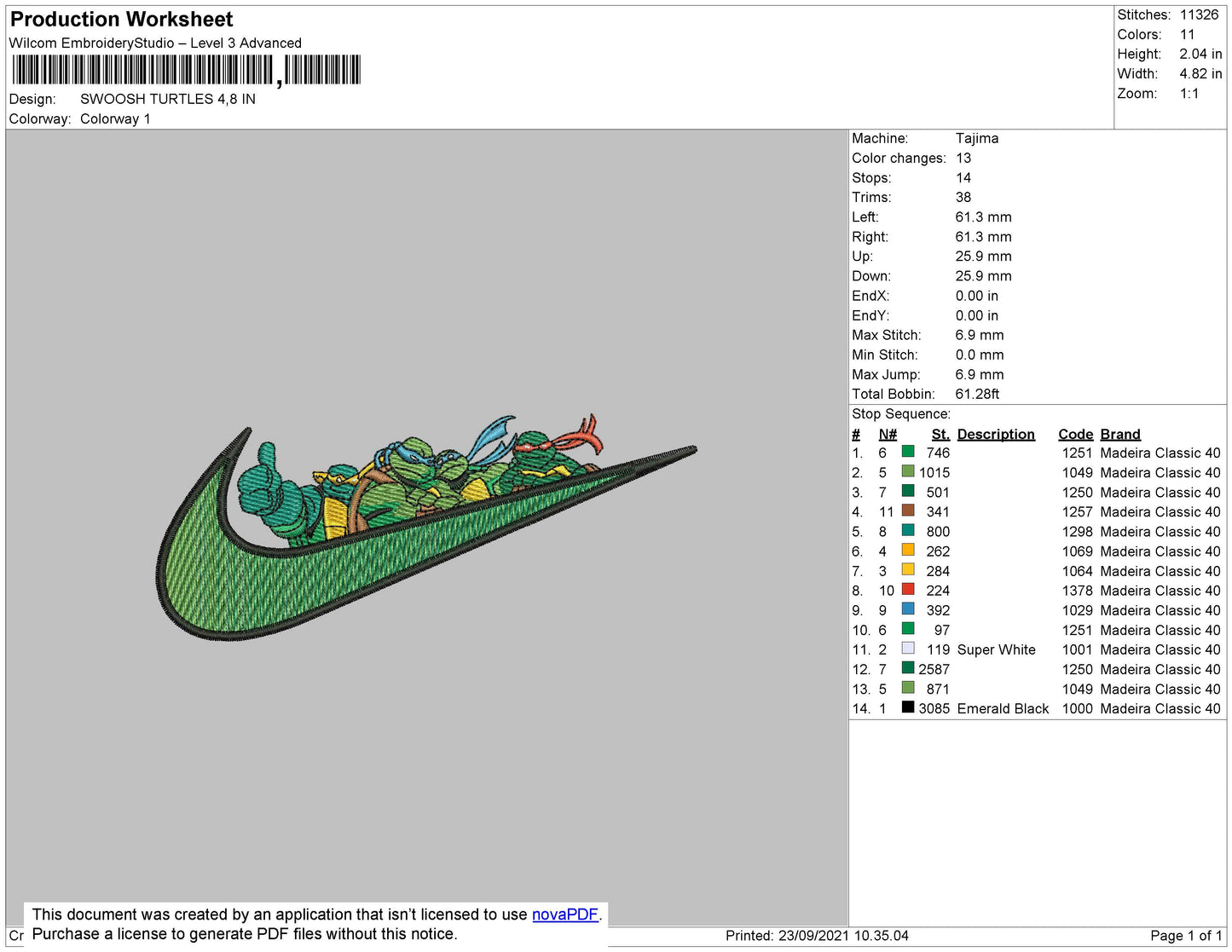
Task: Click the Super White color swatch
Action: (908, 649)
